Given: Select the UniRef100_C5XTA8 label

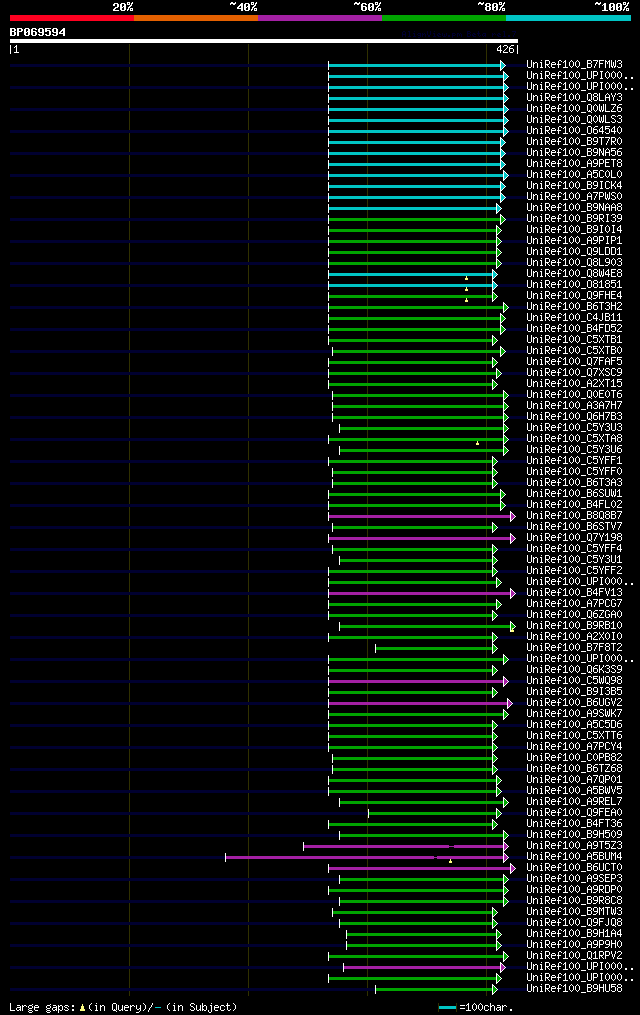Looking at the screenshot, I should [x=574, y=439].
